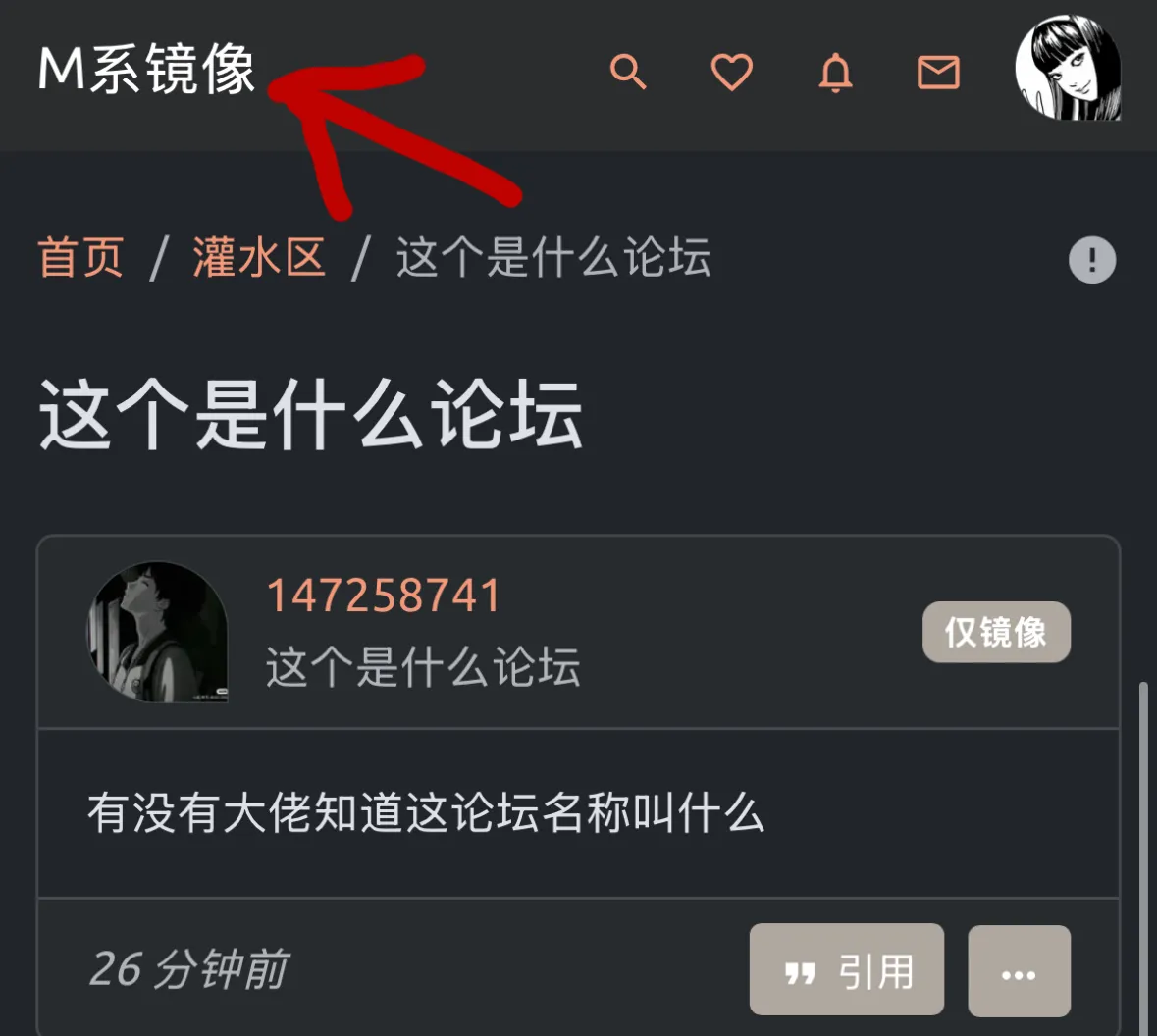Viewport: 1157px width, 1036px height.
Task: Open the more options ellipsis button
Action: (x=1019, y=970)
